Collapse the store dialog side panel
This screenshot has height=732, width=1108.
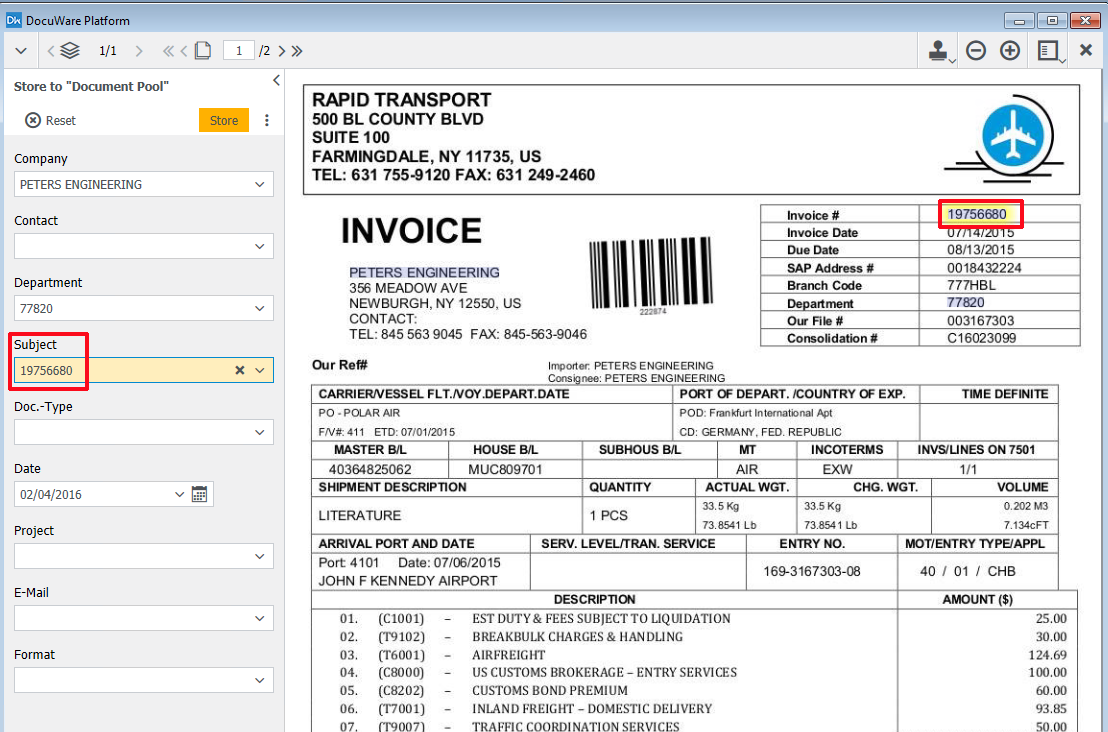coord(276,81)
